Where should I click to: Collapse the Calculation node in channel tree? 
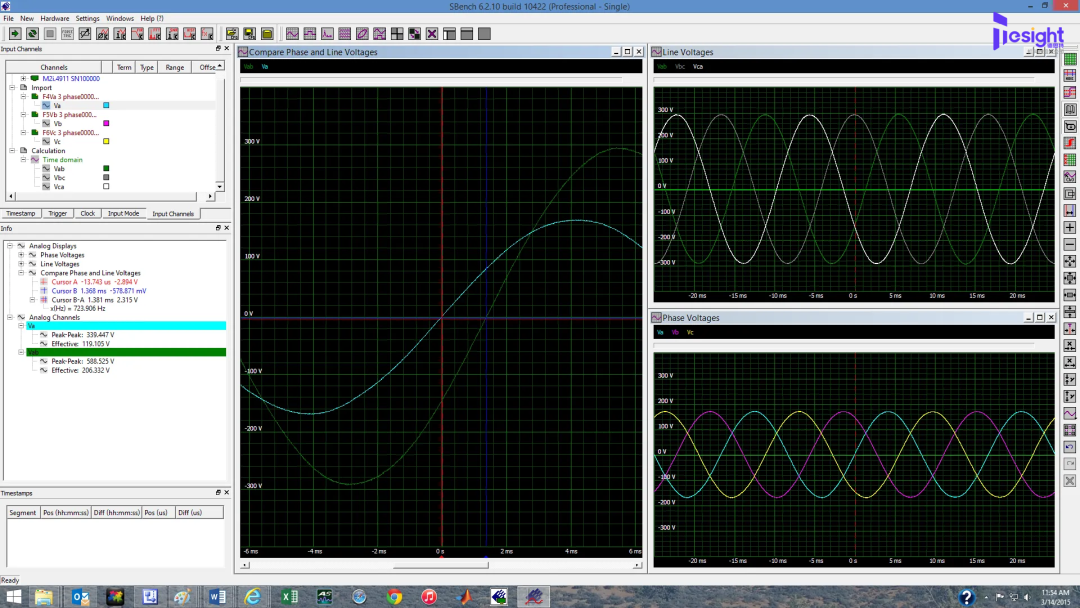[12, 150]
